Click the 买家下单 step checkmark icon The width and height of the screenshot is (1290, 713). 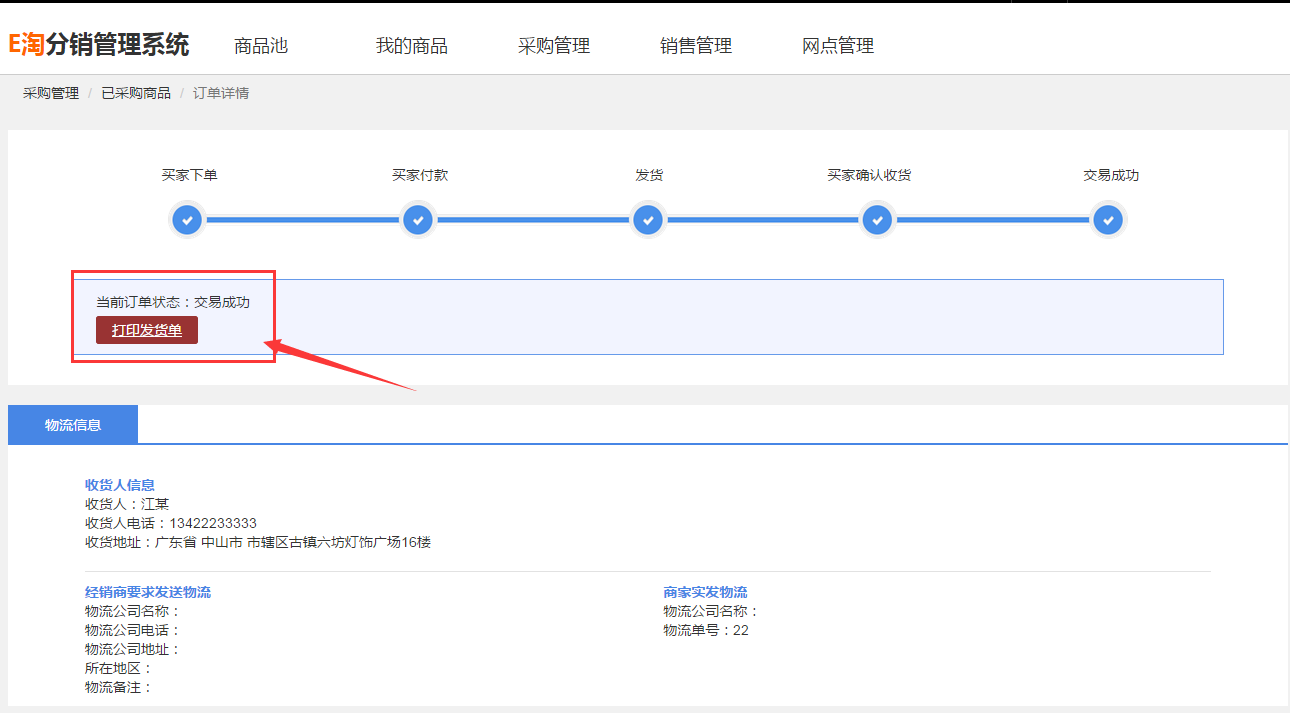pyautogui.click(x=188, y=220)
